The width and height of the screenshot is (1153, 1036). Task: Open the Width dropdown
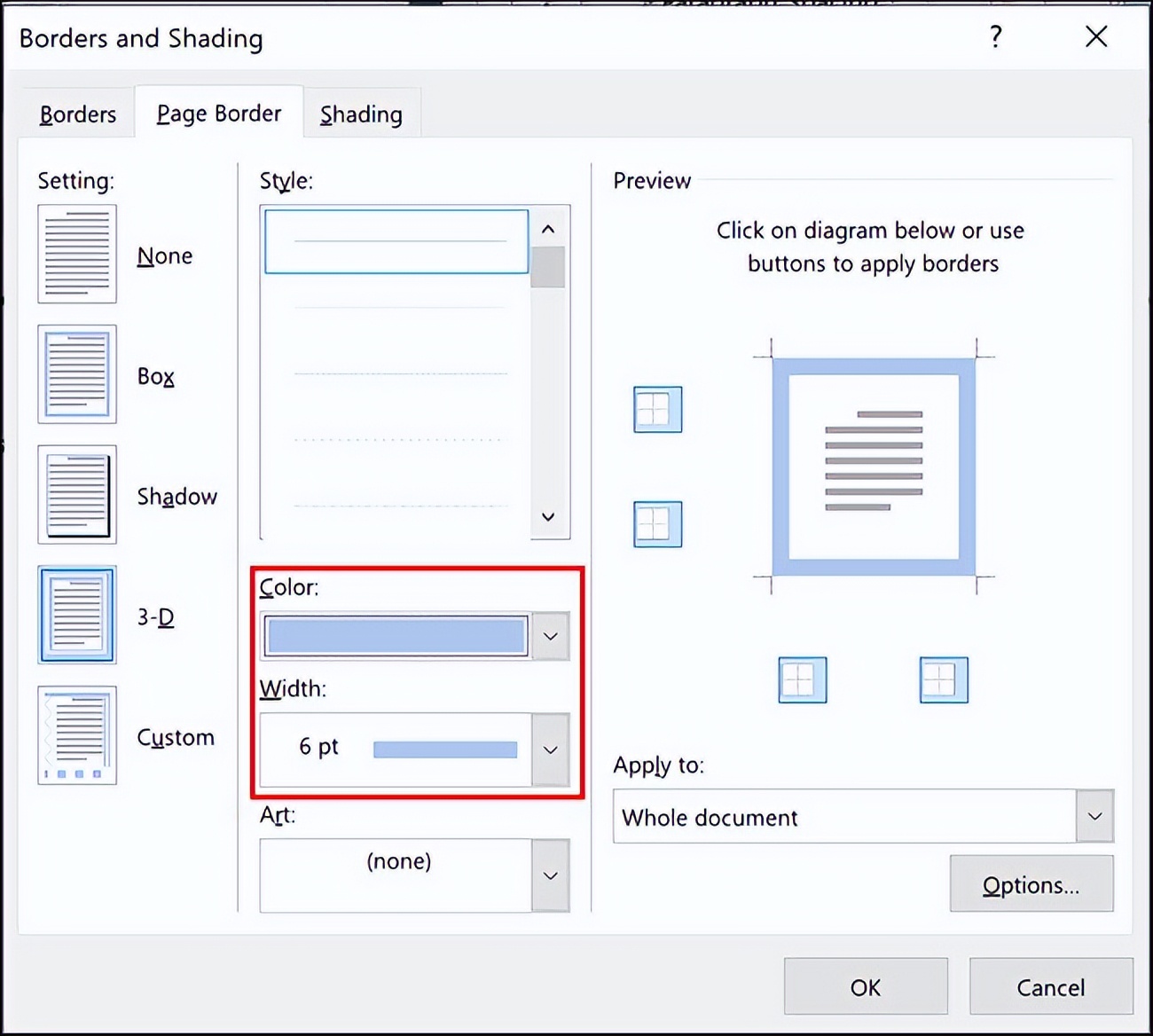click(551, 750)
